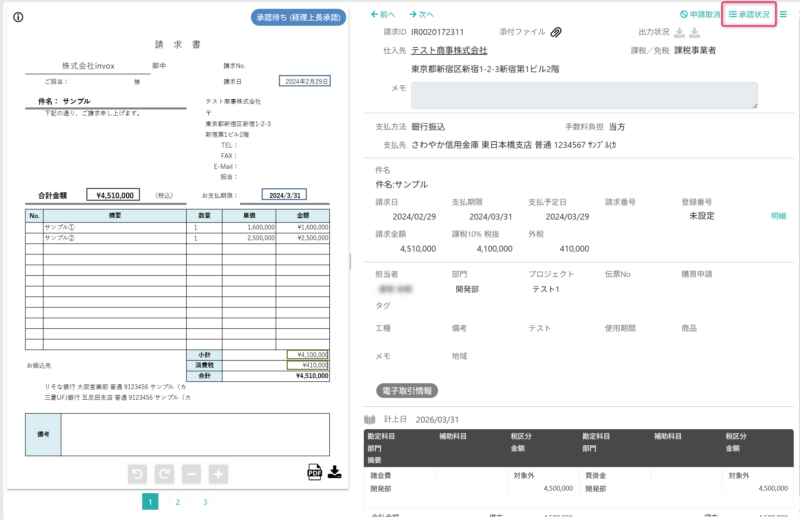Viewport: 800px width, 520px height.
Task: Click payment method value 銀行振込
Action: pos(428,127)
